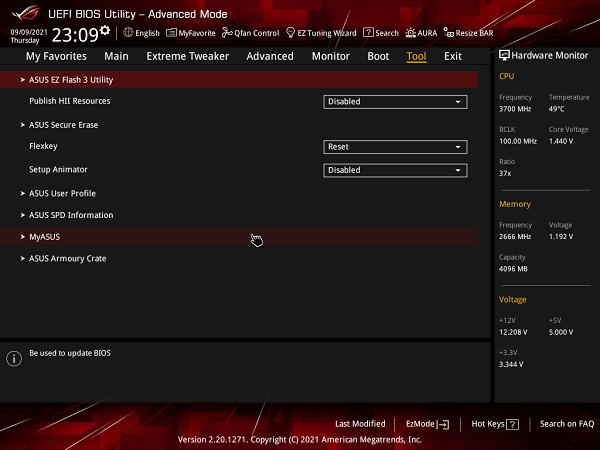Click CPU frequency value 3700 MHz
The height and width of the screenshot is (450, 600).
(x=515, y=109)
